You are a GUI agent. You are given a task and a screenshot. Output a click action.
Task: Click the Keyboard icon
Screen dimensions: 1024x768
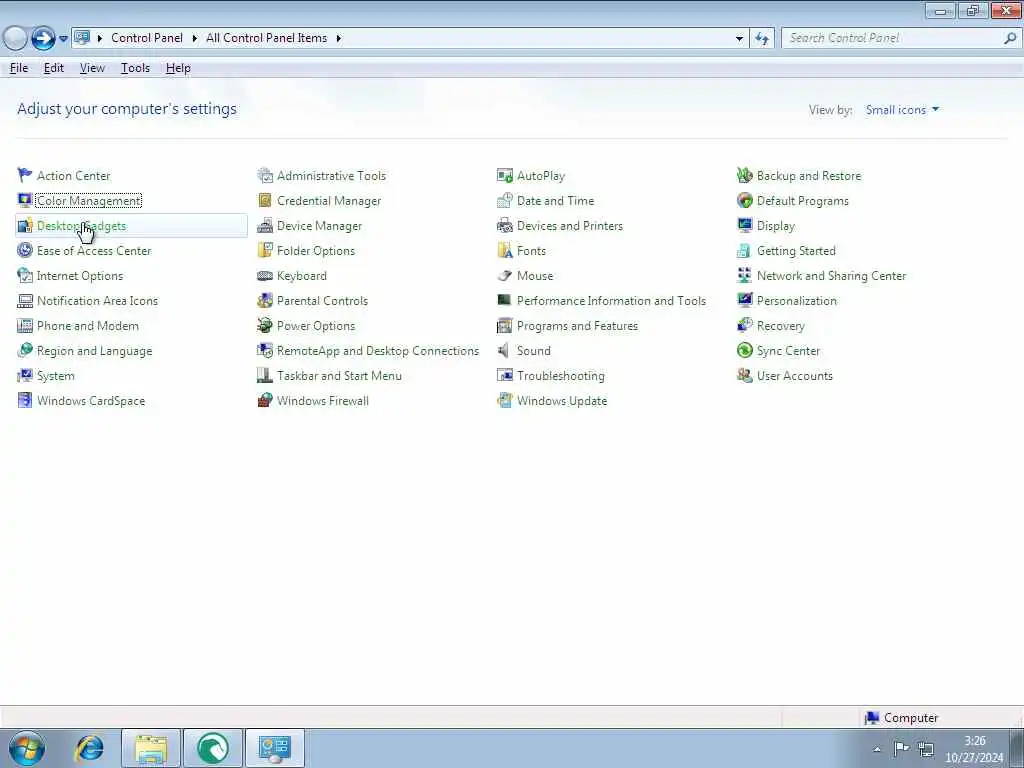tap(264, 275)
